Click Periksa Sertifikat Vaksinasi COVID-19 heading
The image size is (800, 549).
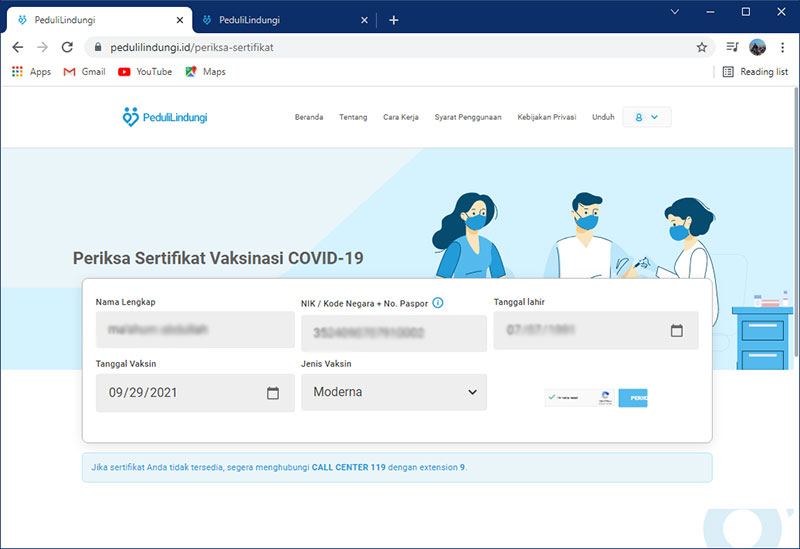point(218,258)
